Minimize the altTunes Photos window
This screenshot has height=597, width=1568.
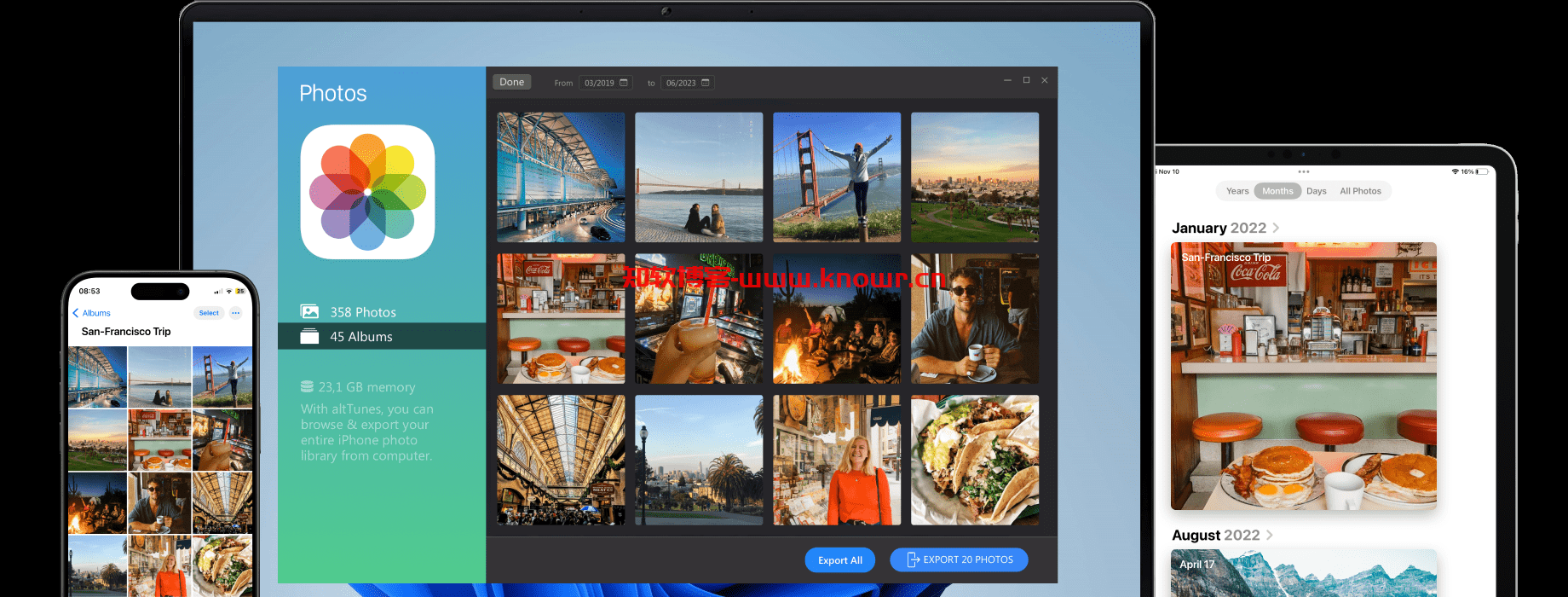1007,80
